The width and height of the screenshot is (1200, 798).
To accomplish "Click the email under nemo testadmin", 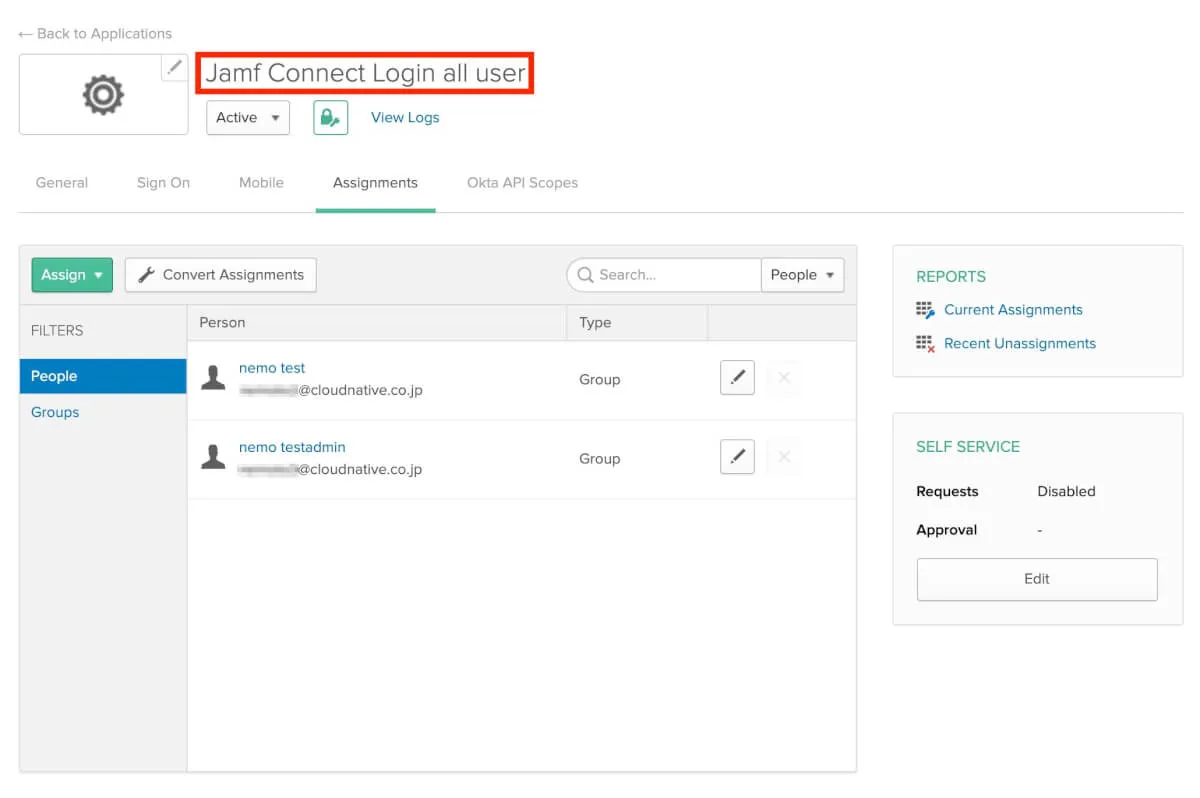I will 330,469.
